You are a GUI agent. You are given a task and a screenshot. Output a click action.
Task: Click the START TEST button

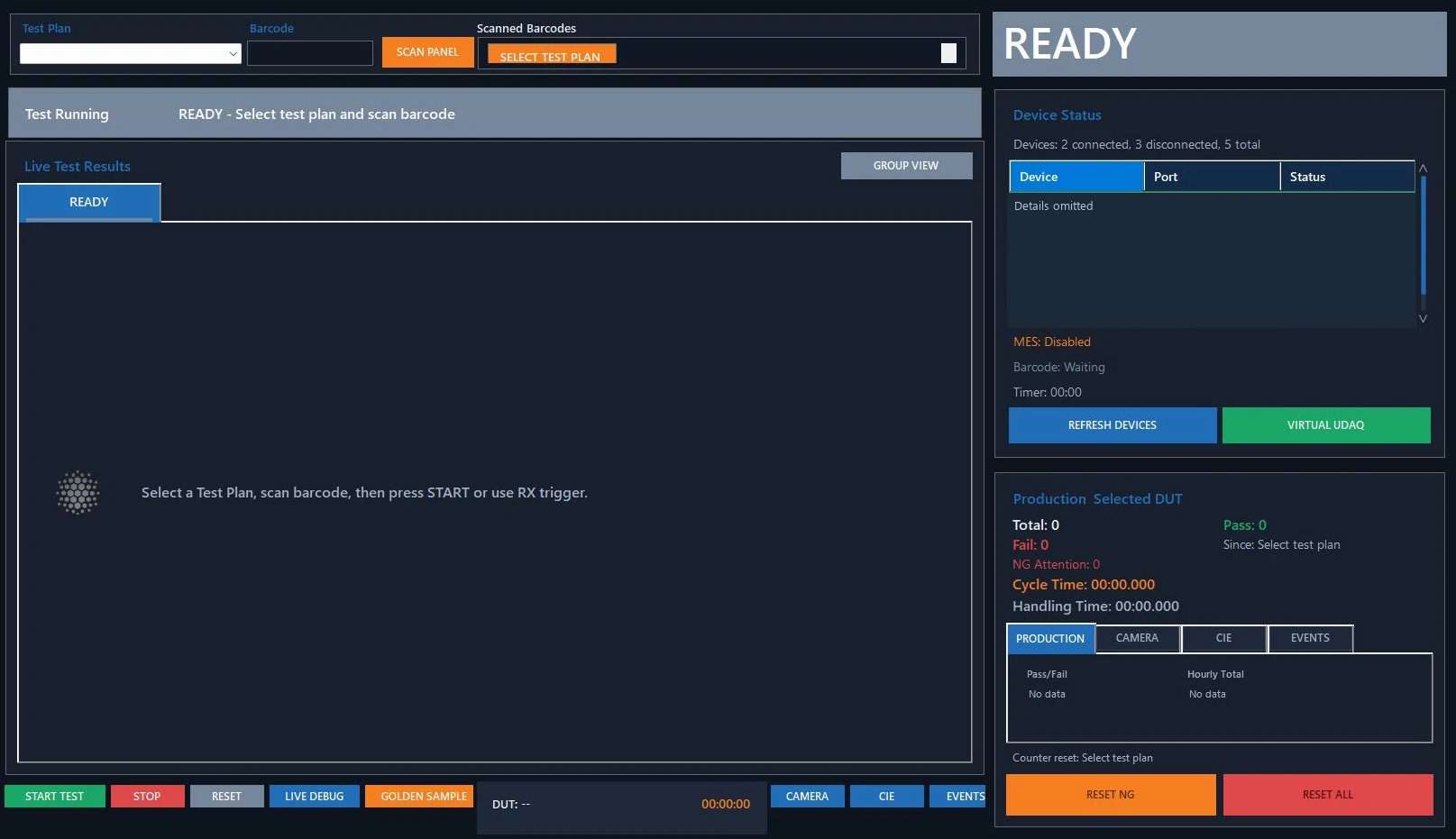tap(55, 797)
